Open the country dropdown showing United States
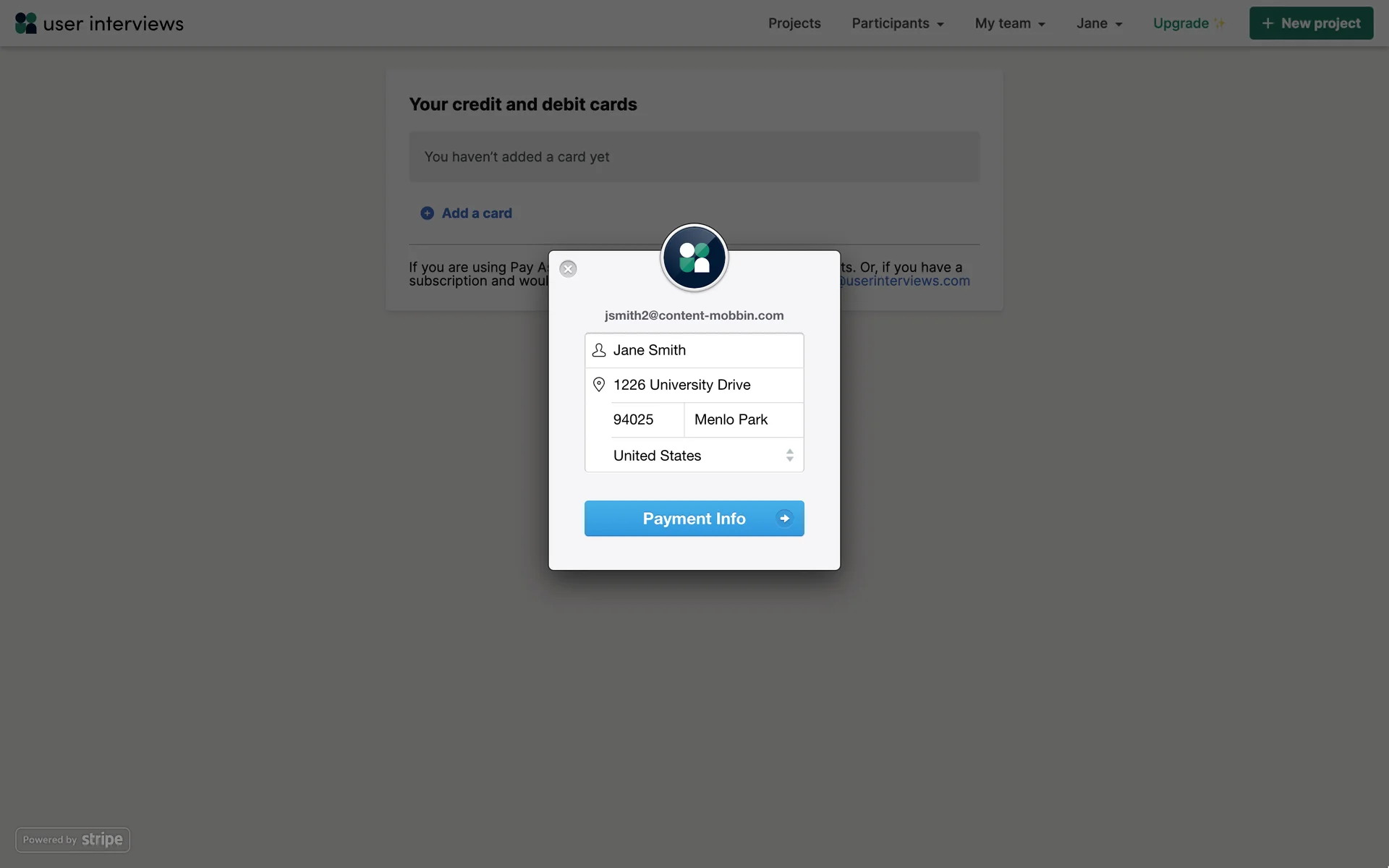The height and width of the screenshot is (868, 1389). [x=694, y=456]
